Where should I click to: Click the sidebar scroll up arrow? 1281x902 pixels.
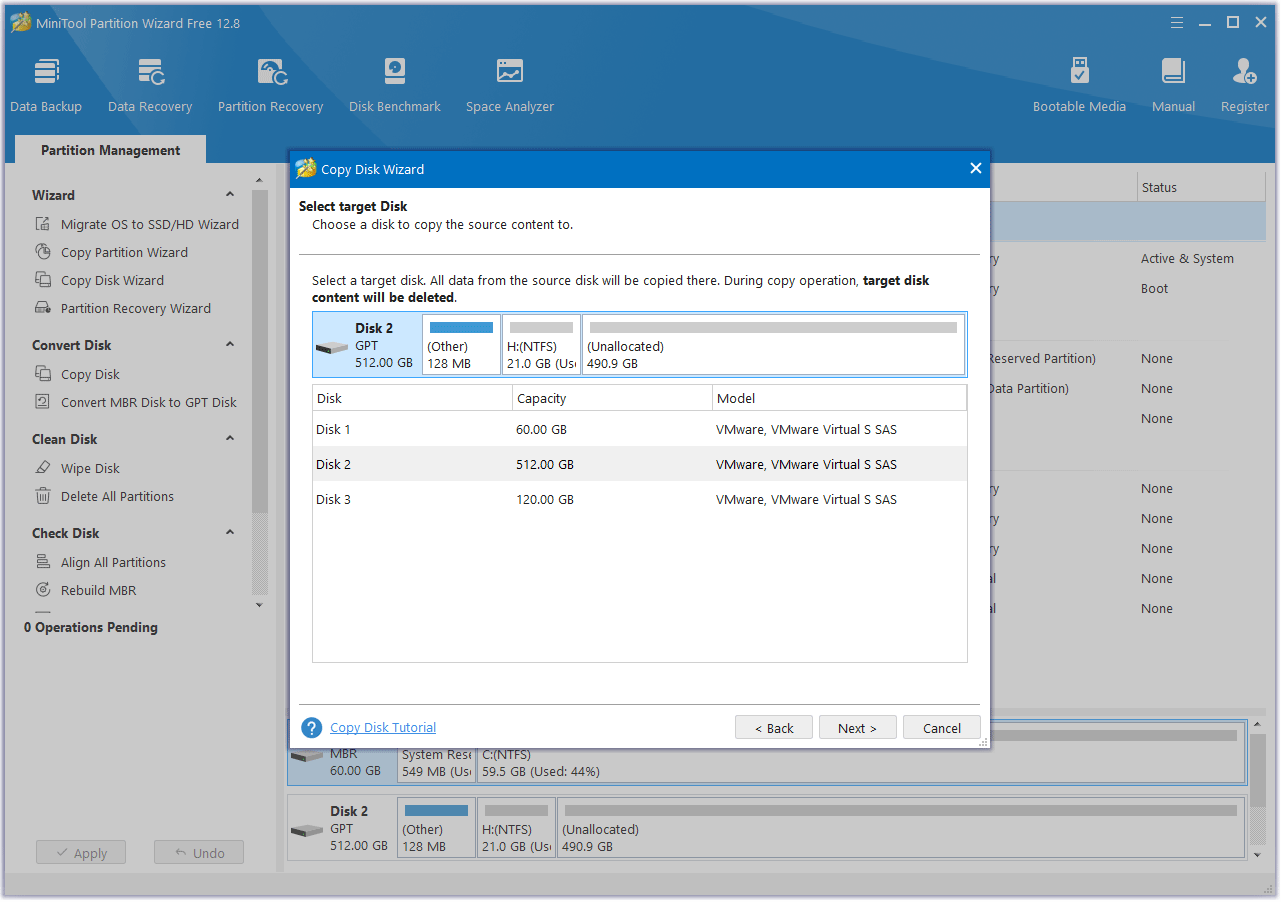(260, 179)
